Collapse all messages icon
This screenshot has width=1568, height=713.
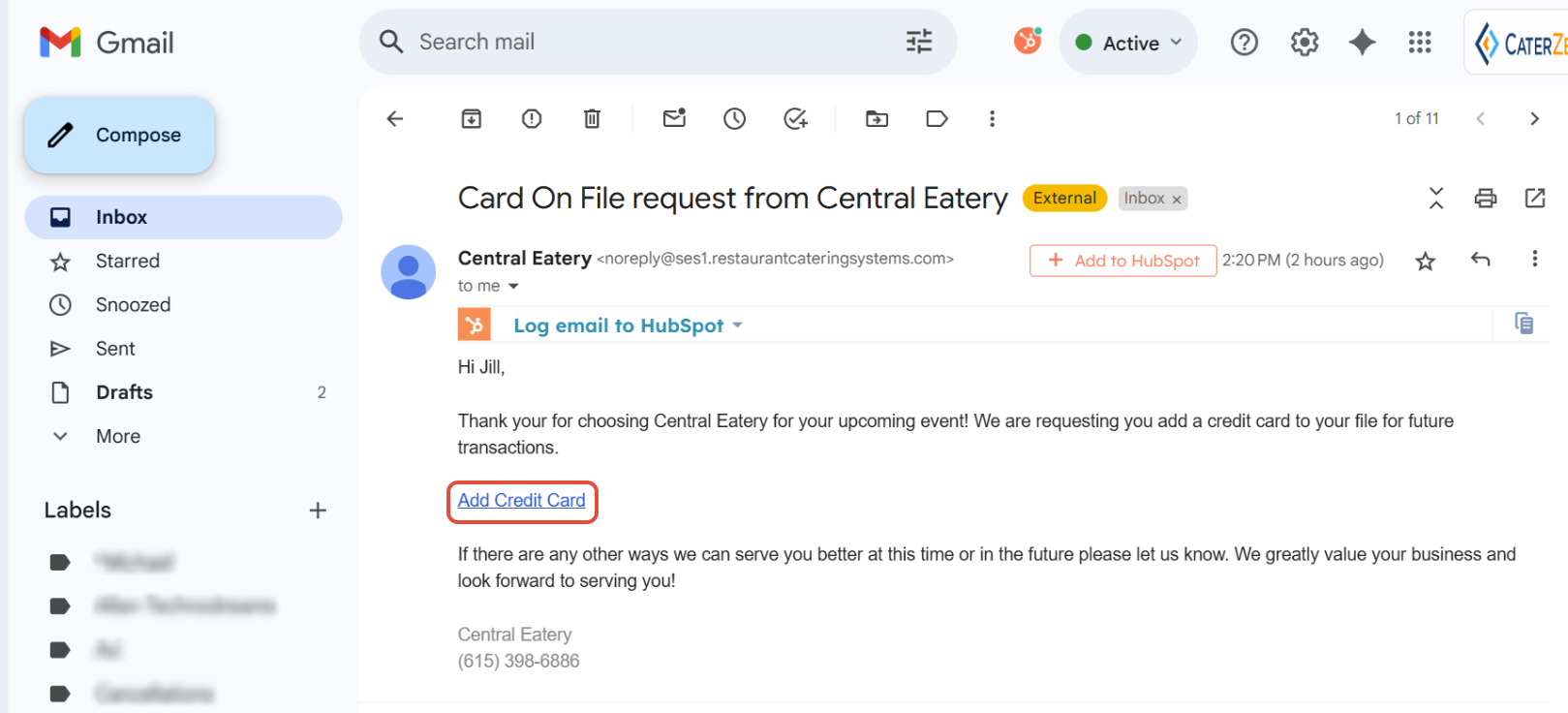(1436, 199)
